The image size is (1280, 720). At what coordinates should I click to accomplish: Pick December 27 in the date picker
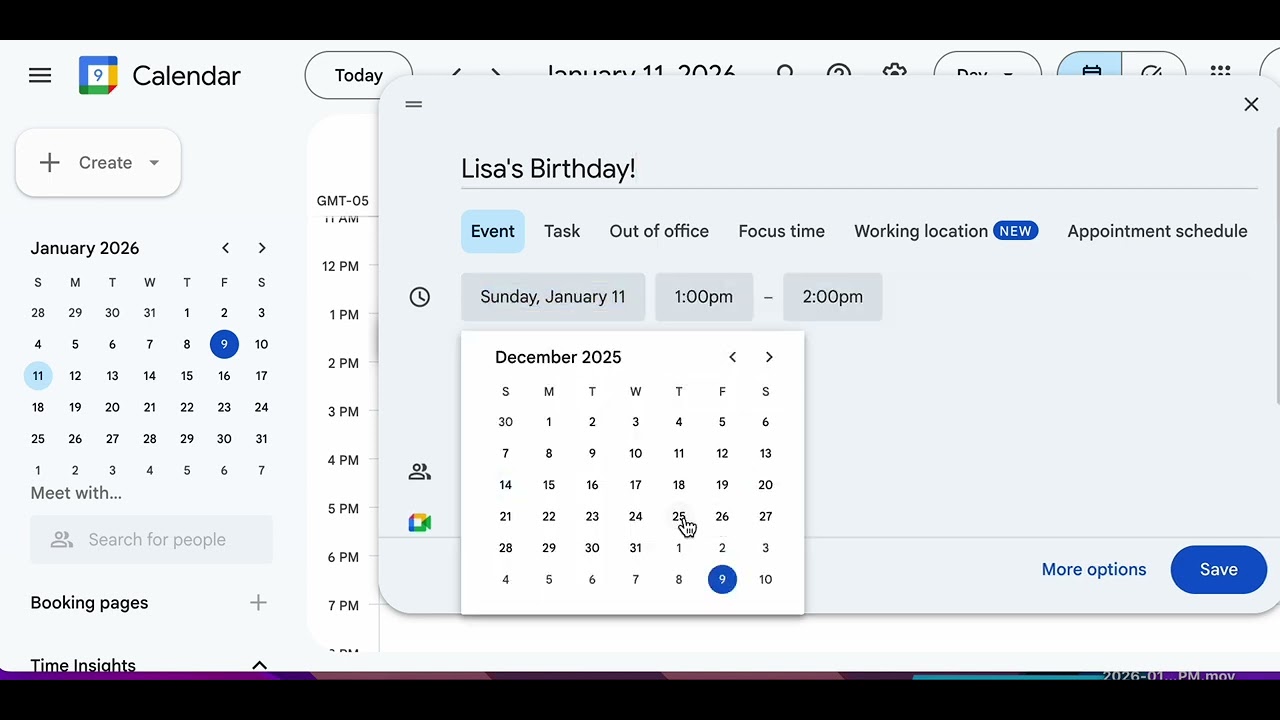click(x=766, y=517)
